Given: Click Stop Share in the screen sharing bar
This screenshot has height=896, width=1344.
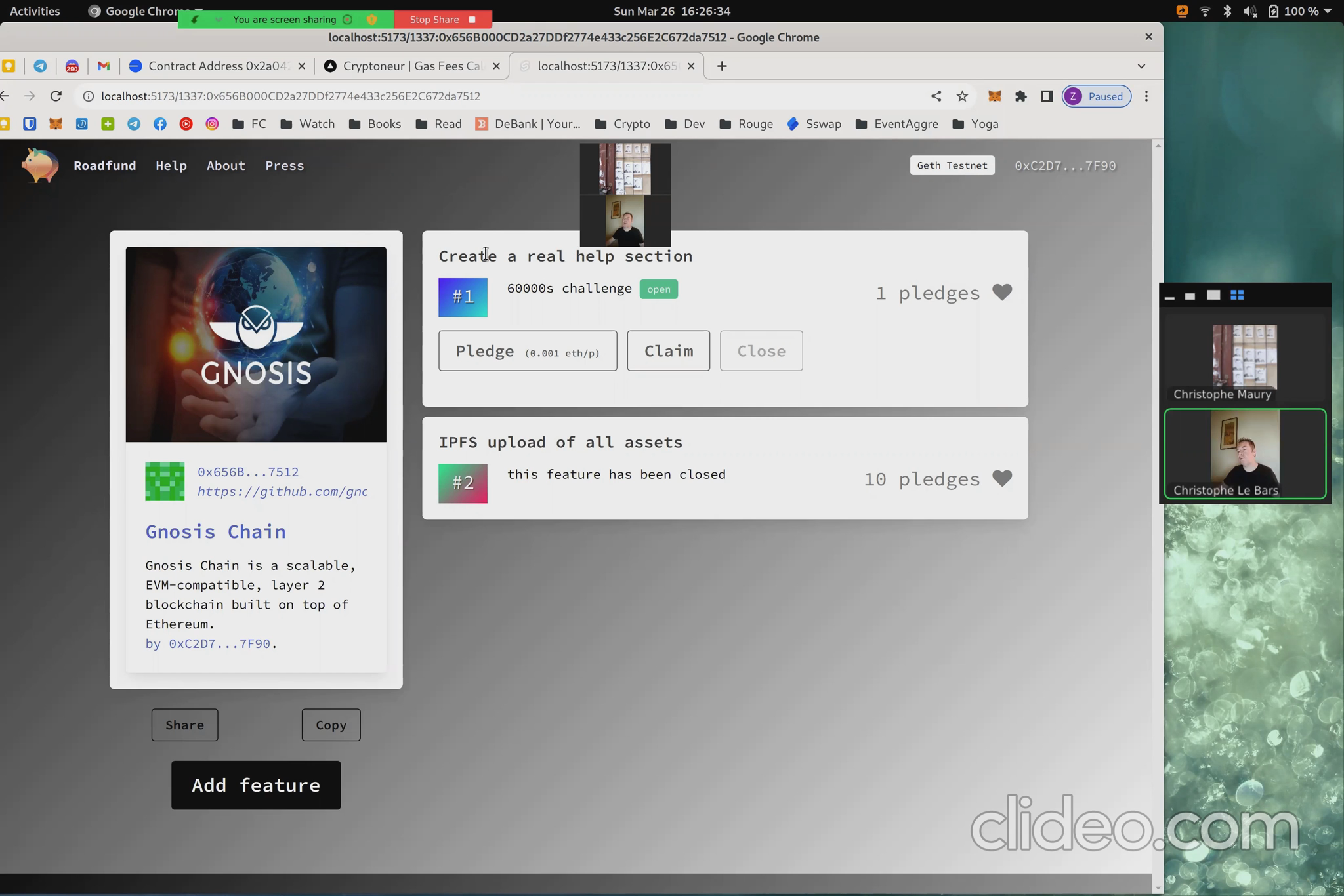Looking at the screenshot, I should pyautogui.click(x=442, y=19).
